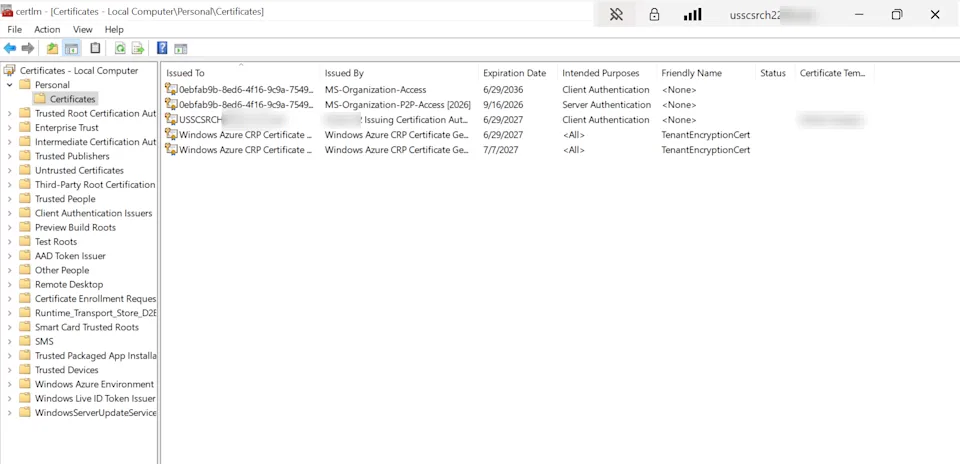Go up one level using folder-arrow icon
The height and width of the screenshot is (464, 960).
(53, 48)
